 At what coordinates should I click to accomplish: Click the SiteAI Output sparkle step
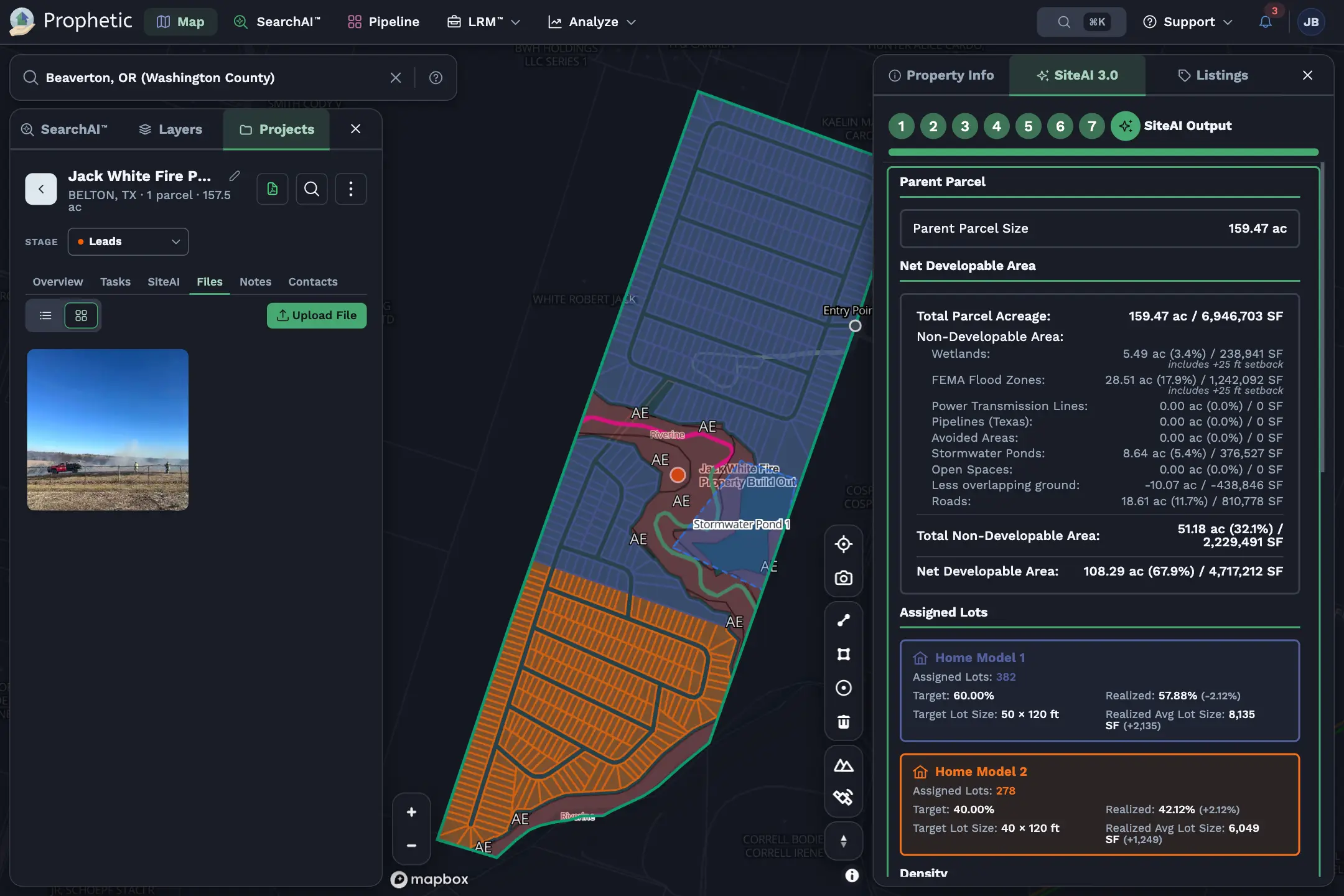1125,126
